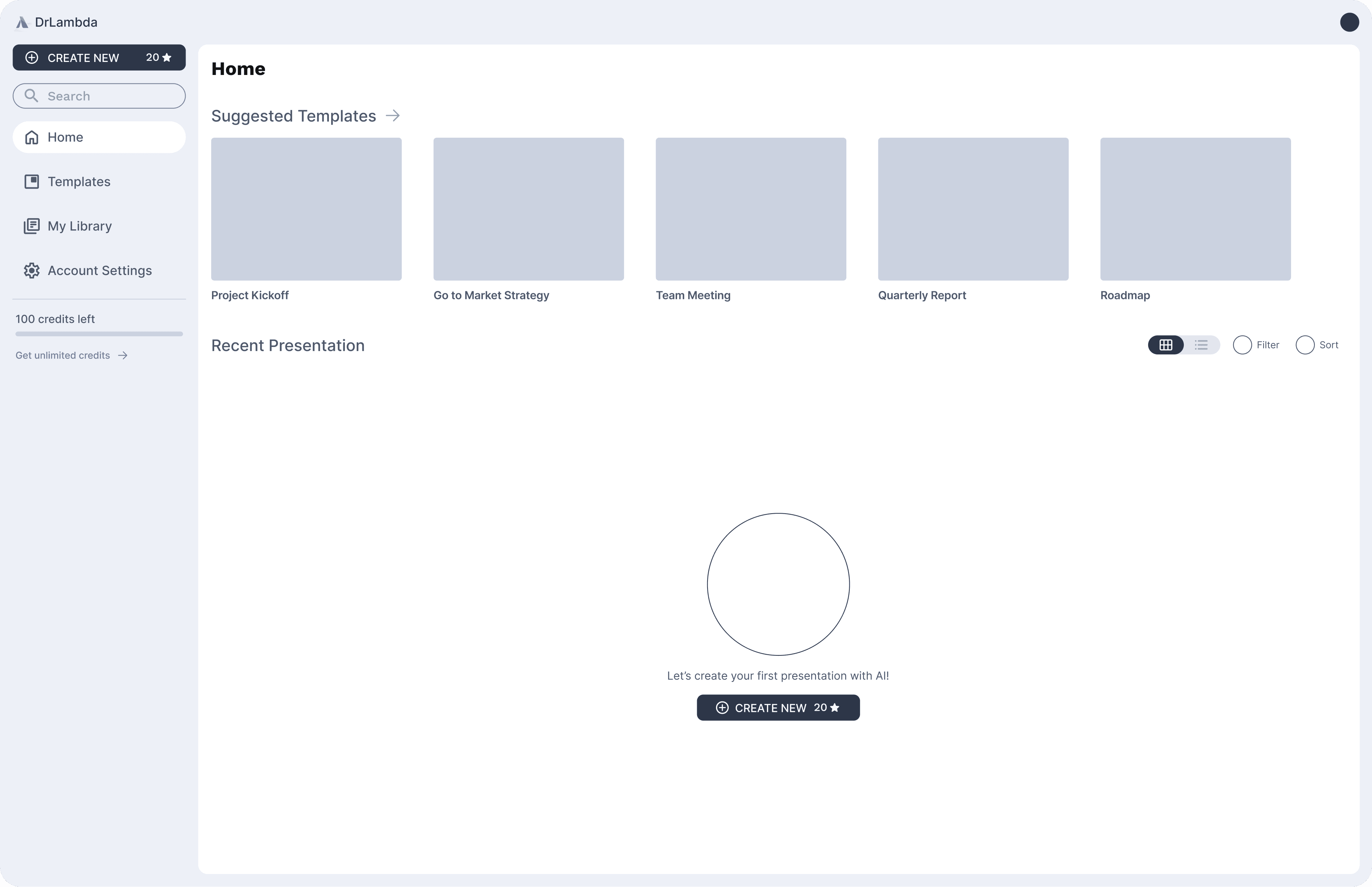Open Project Kickoff template thumbnail
The image size is (1372, 887).
[306, 209]
